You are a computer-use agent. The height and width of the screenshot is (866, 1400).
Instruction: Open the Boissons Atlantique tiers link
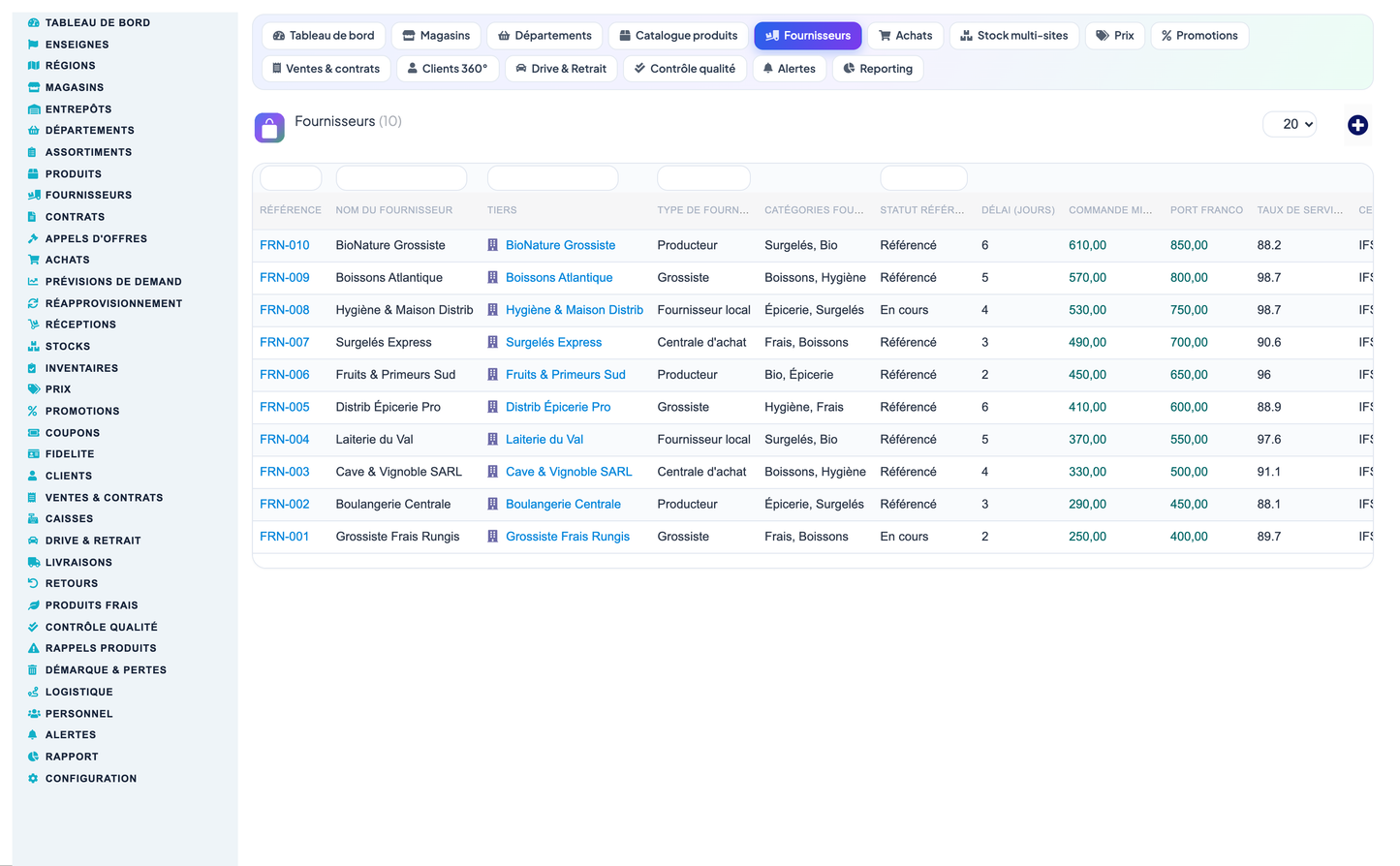click(559, 278)
